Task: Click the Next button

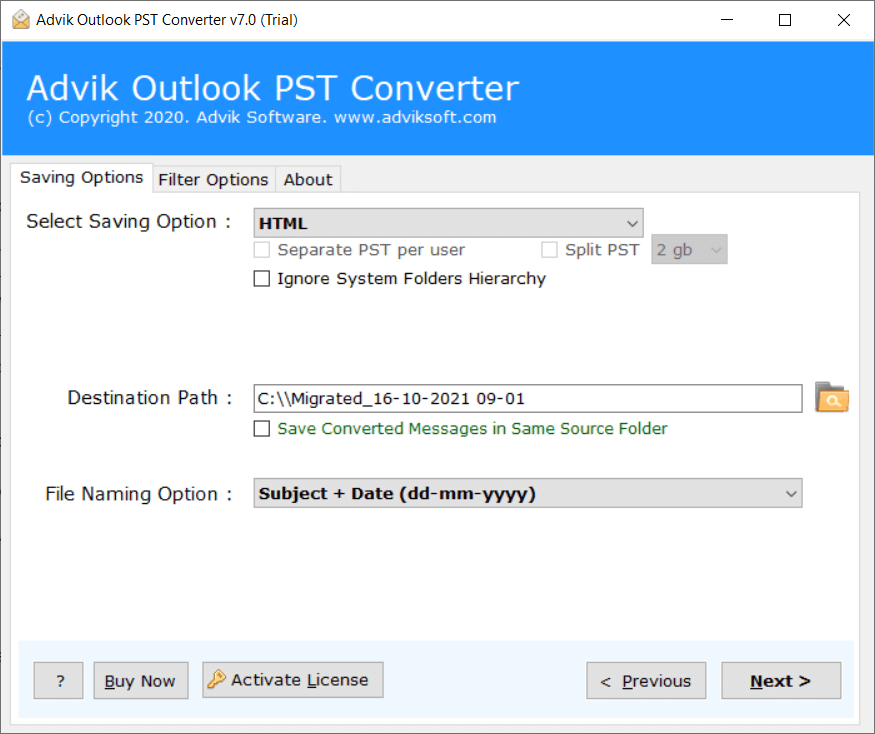Action: pos(780,680)
